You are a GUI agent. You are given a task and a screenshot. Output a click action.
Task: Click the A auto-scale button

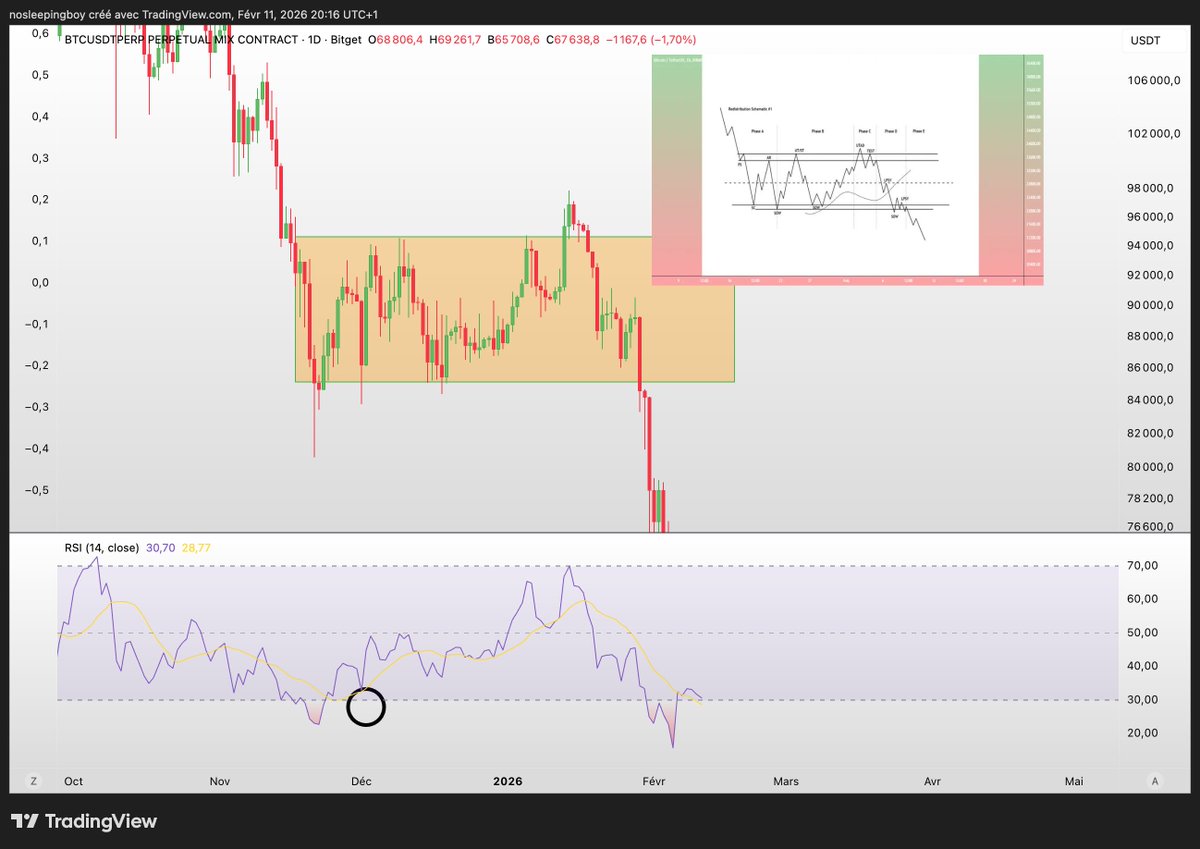click(x=1155, y=781)
